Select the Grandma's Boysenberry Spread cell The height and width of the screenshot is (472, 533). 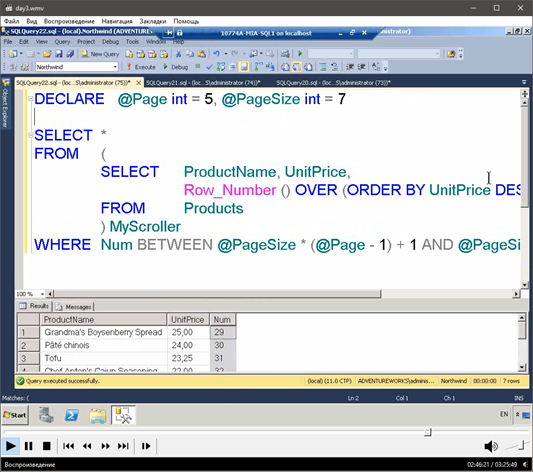tap(103, 332)
